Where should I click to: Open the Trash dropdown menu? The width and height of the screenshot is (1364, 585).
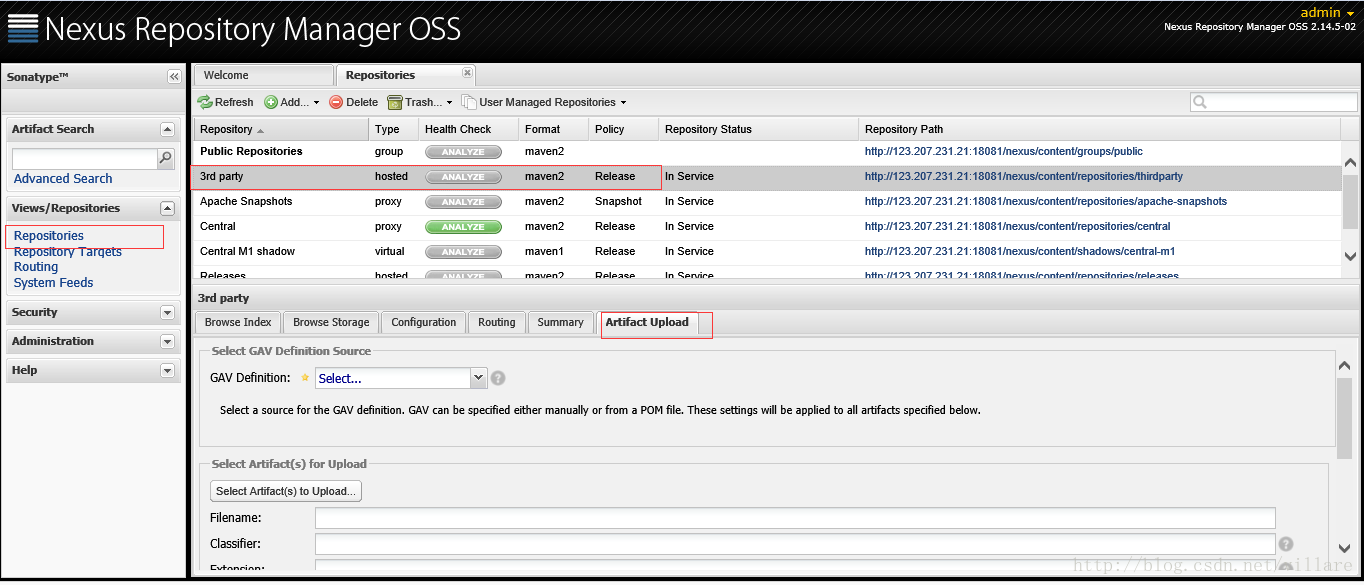pos(420,102)
